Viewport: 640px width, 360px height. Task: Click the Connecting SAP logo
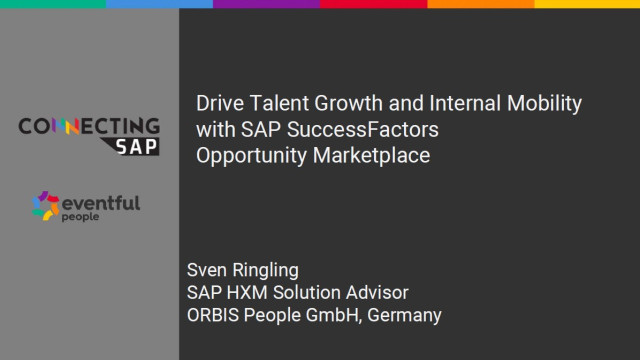click(89, 136)
